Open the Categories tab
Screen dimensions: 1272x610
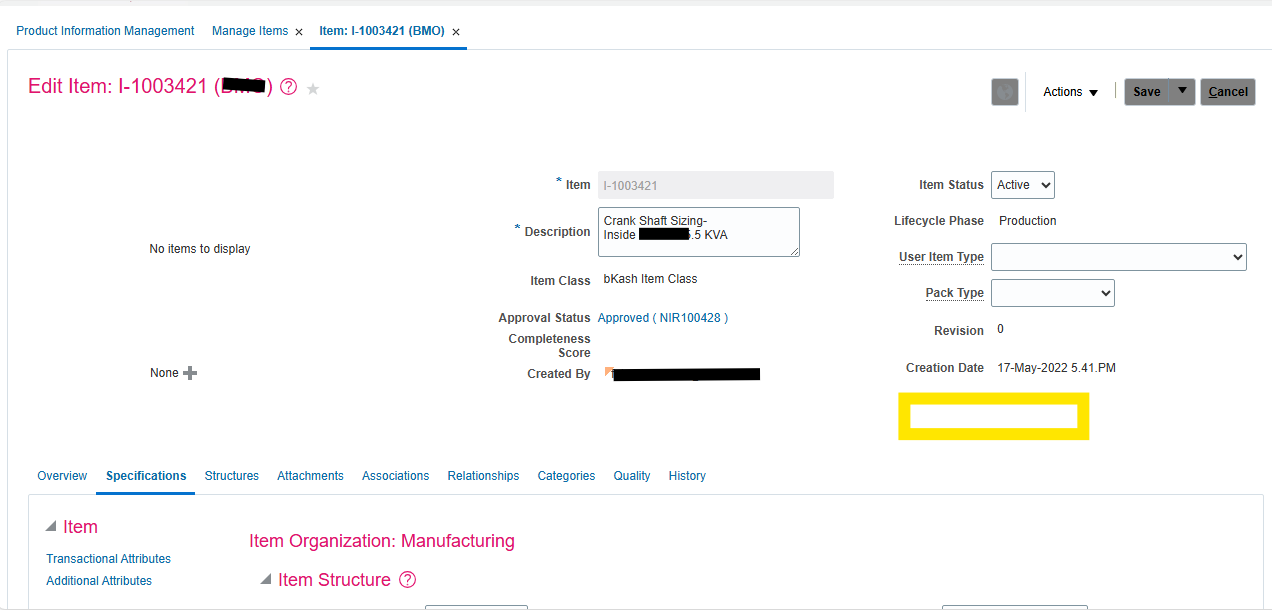[x=566, y=476]
